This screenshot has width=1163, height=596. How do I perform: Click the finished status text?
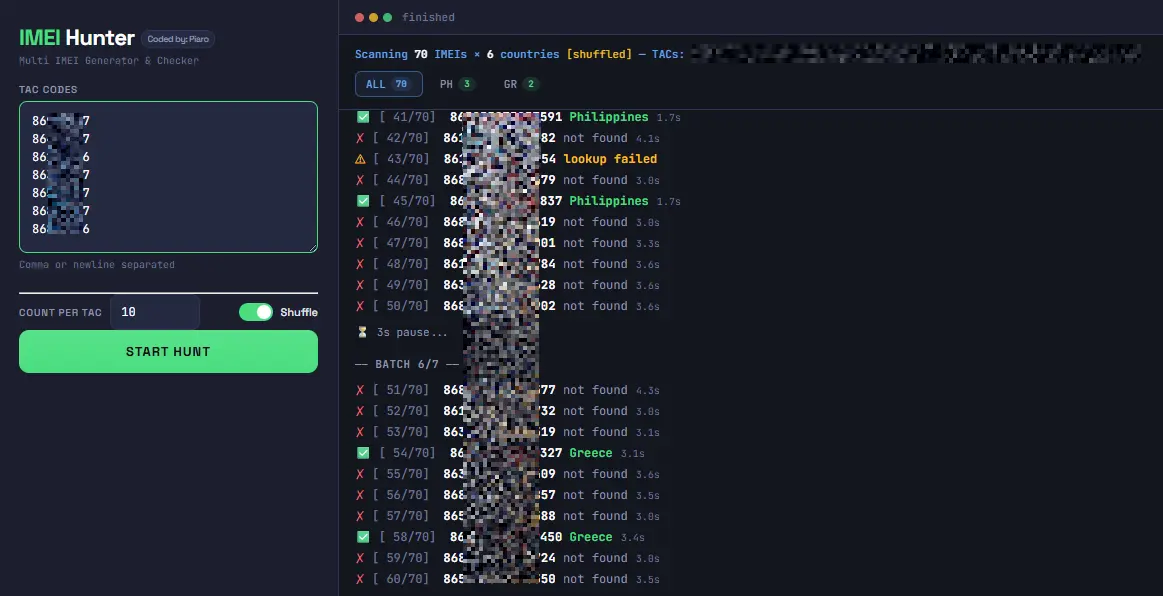tap(428, 17)
